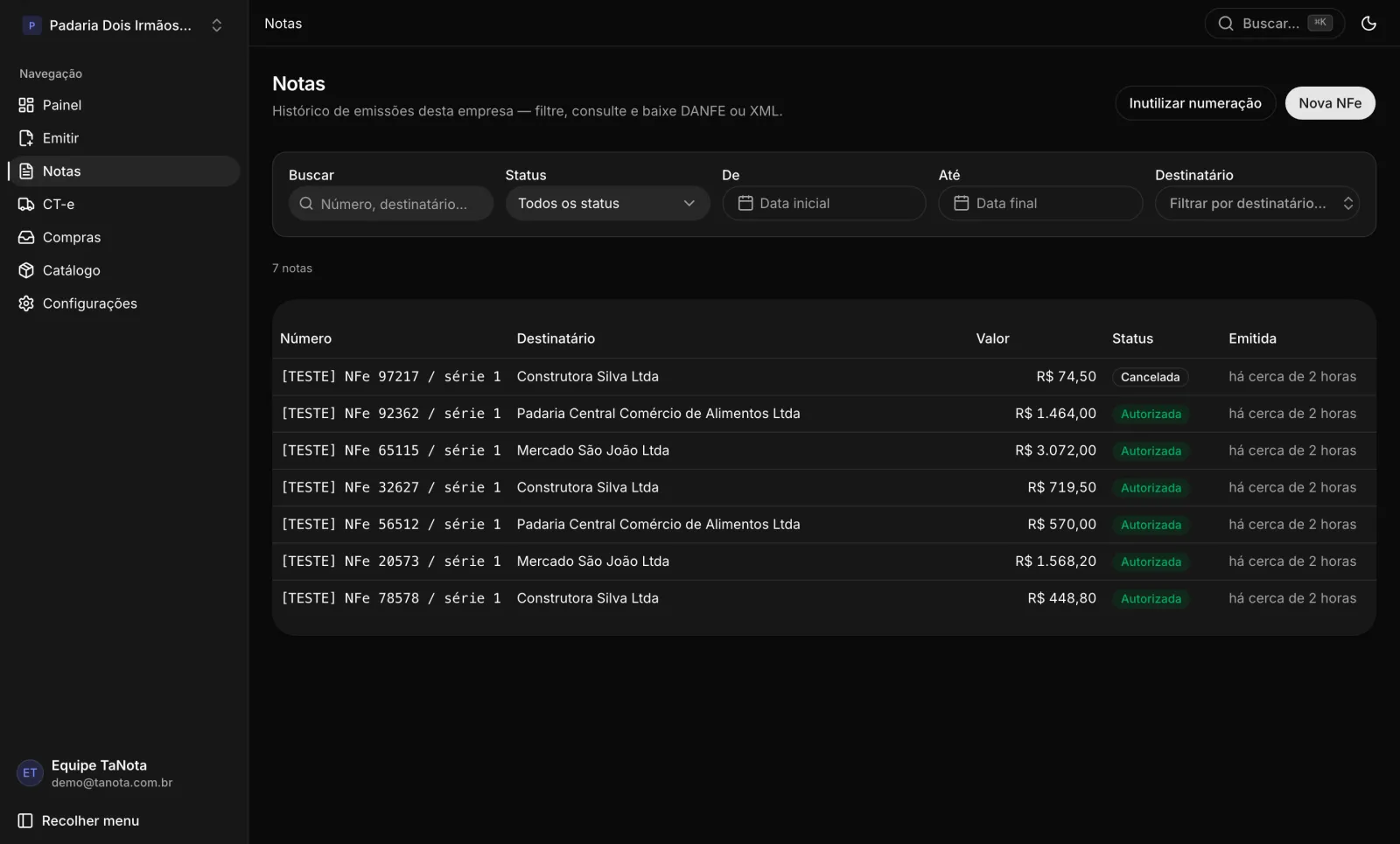Click the Inutilizar numeração button
The image size is (1400, 844).
(1195, 103)
